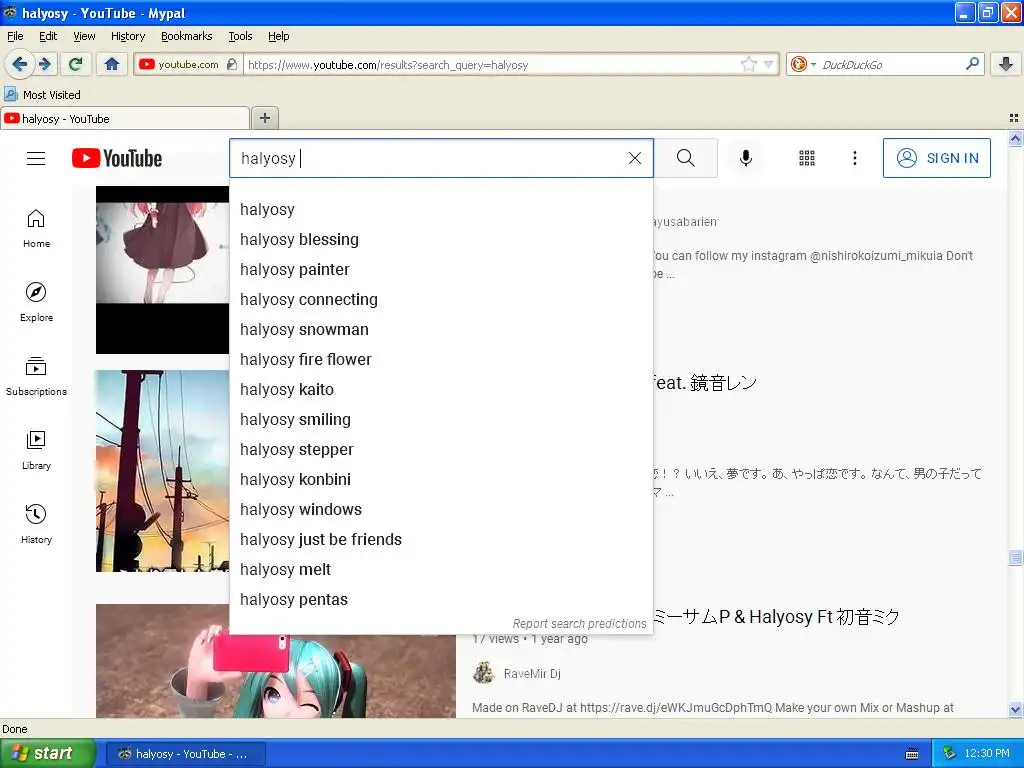This screenshot has height=768, width=1024.
Task: Open the Downloads arrow button
Action: point(1006,64)
